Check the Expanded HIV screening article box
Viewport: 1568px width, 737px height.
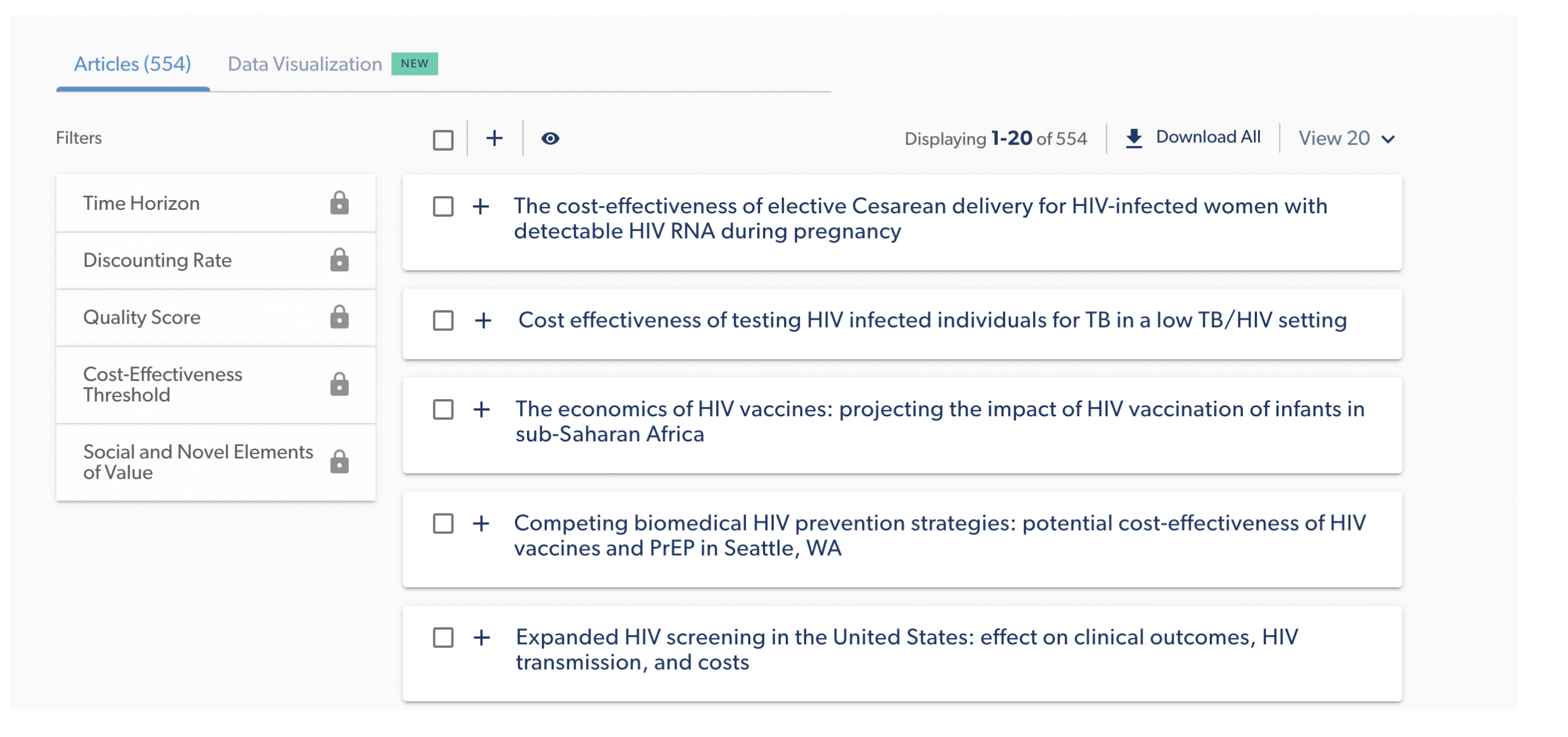pos(443,637)
